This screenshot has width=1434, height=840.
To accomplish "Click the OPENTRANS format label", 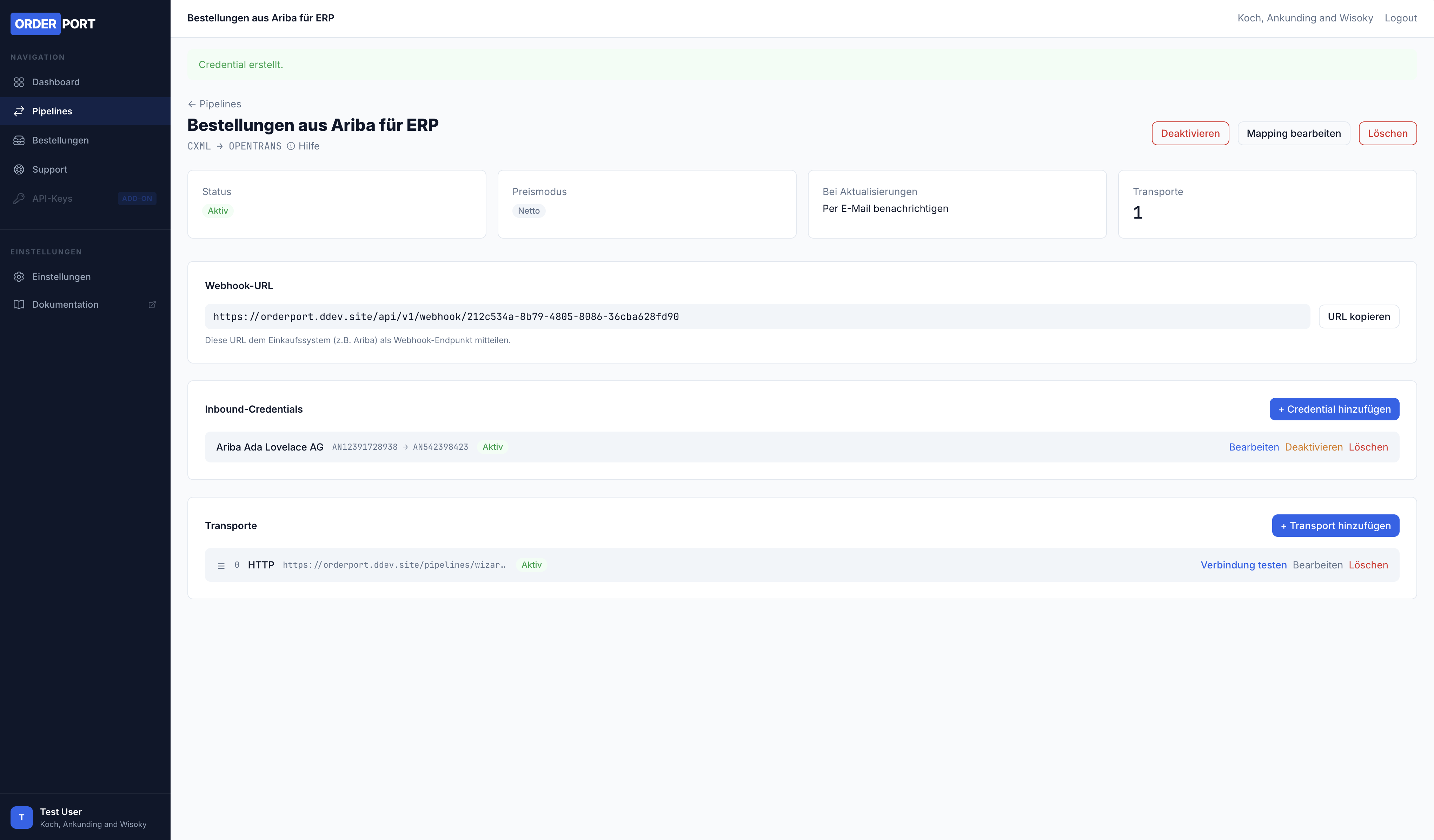I will (255, 146).
